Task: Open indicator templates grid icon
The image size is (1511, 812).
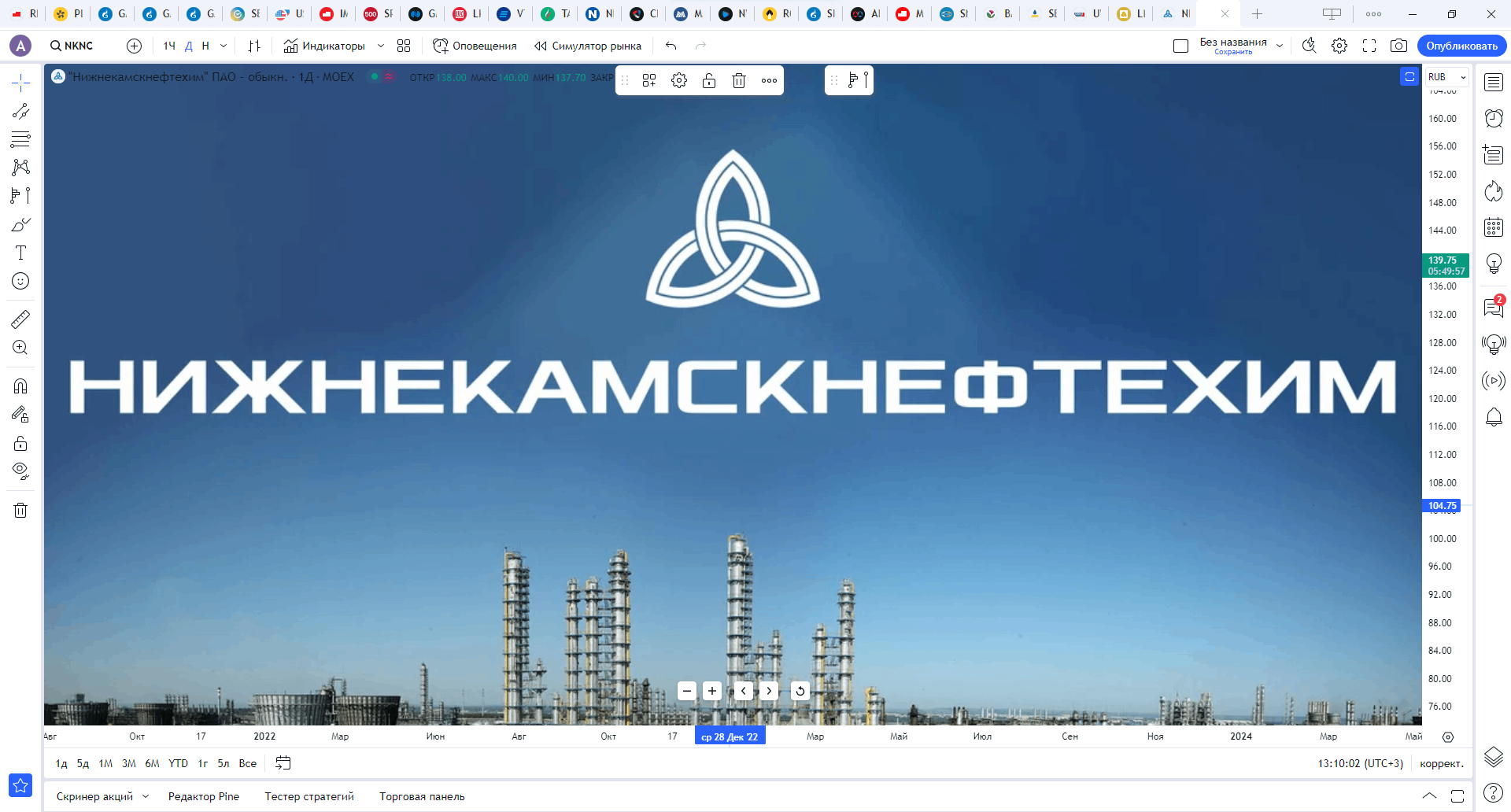Action: tap(404, 46)
